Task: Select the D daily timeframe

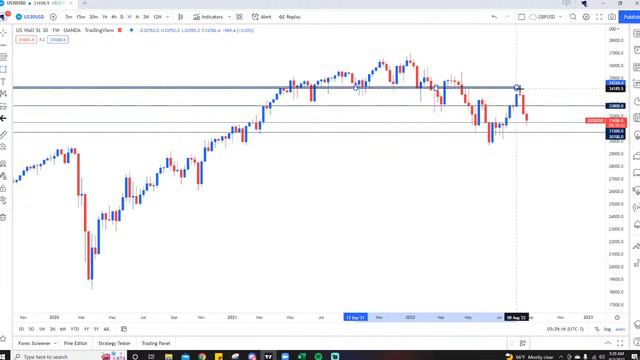Action: pos(121,17)
